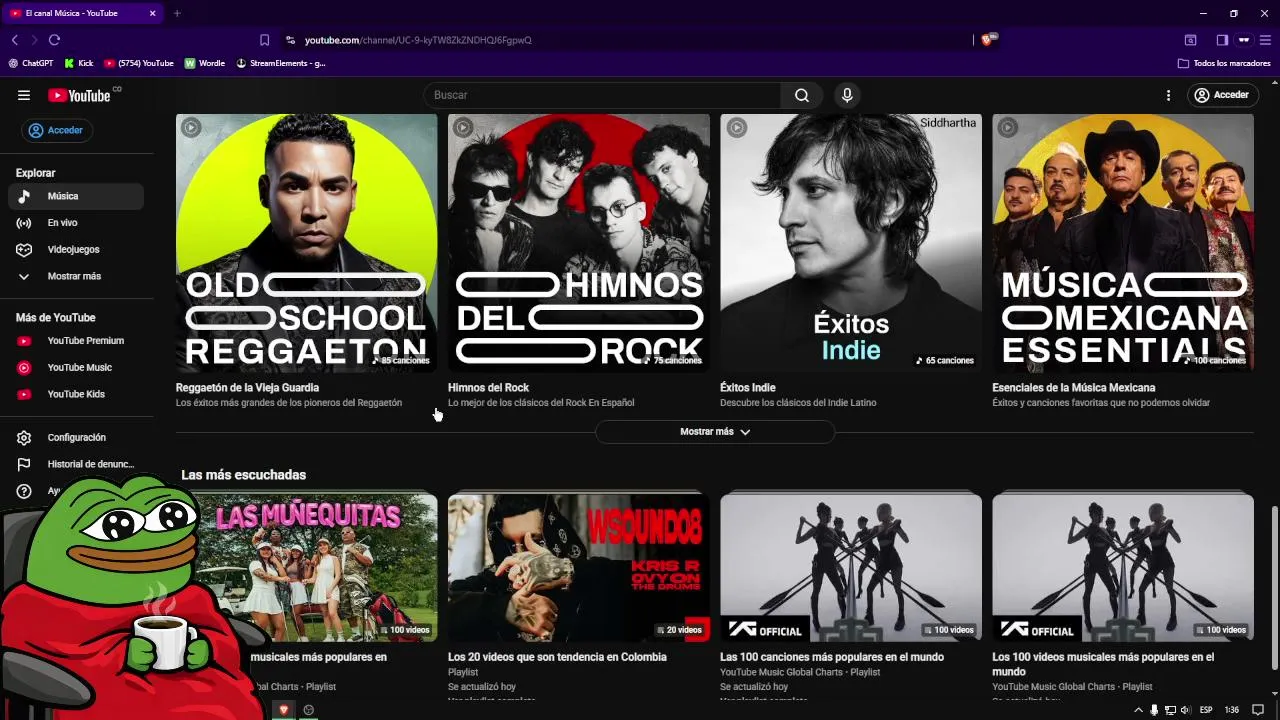Open the YouTube hamburger guide menu
This screenshot has width=1280, height=720.
click(x=24, y=95)
